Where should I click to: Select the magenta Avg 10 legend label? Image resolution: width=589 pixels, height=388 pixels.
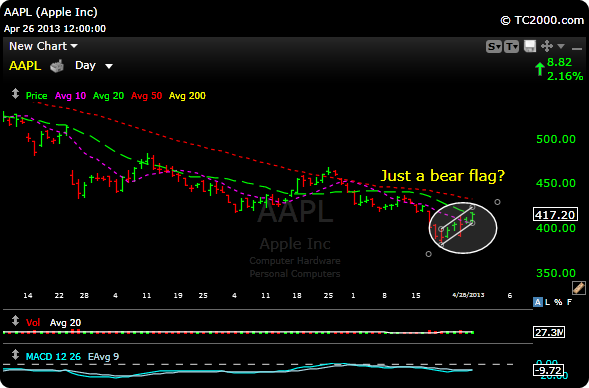(x=70, y=96)
